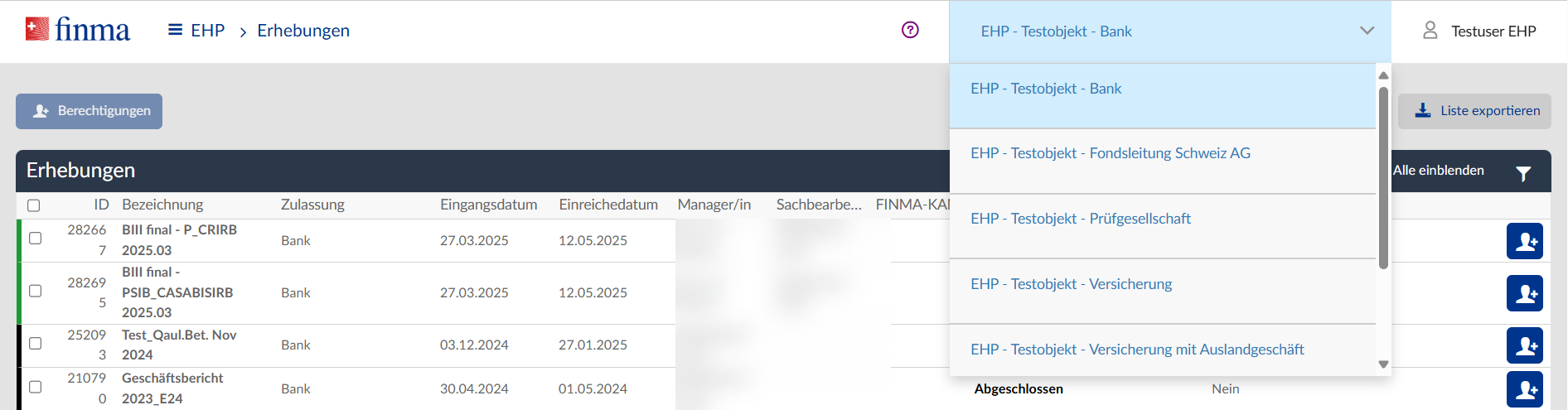Tick the Geschäftsbericht 2023_E24 row checkbox
The image size is (1568, 410).
pos(35,387)
